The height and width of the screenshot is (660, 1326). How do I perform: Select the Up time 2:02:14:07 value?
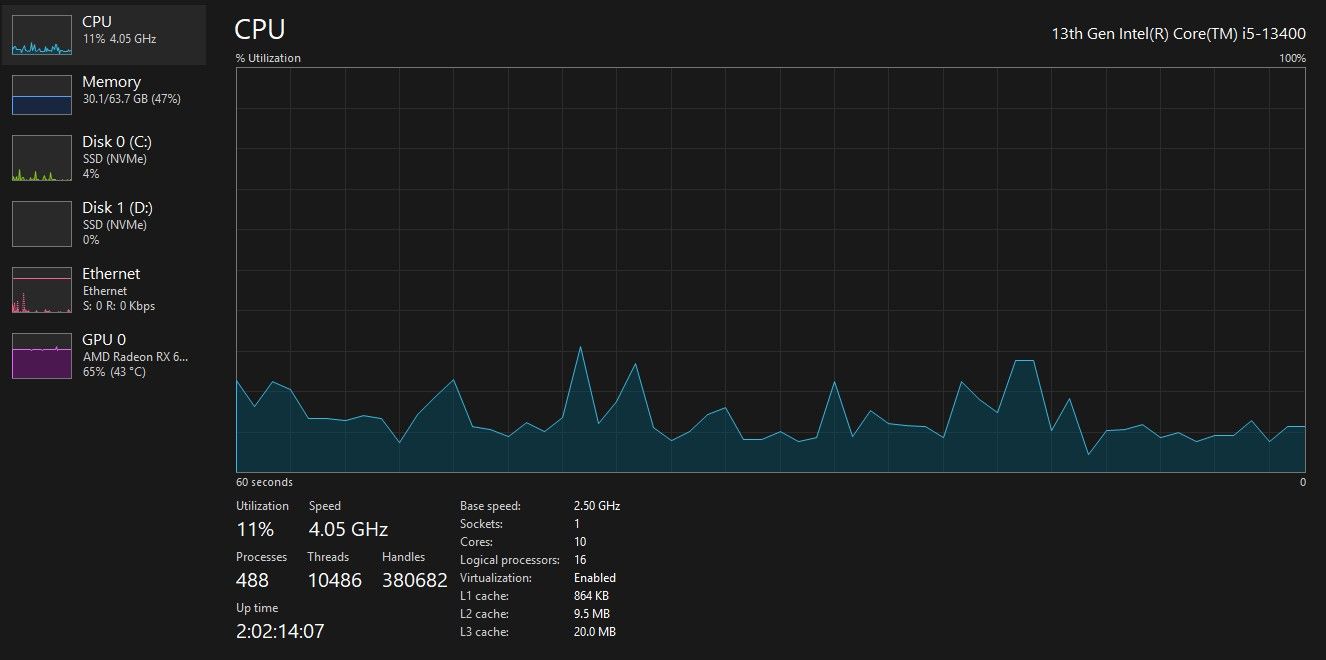pos(280,631)
